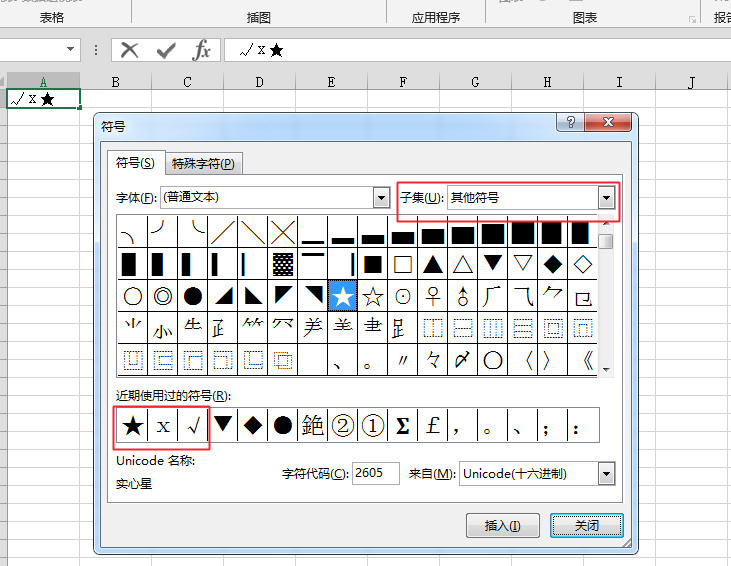Pick the solid upward triangle symbol

pyautogui.click(x=433, y=264)
